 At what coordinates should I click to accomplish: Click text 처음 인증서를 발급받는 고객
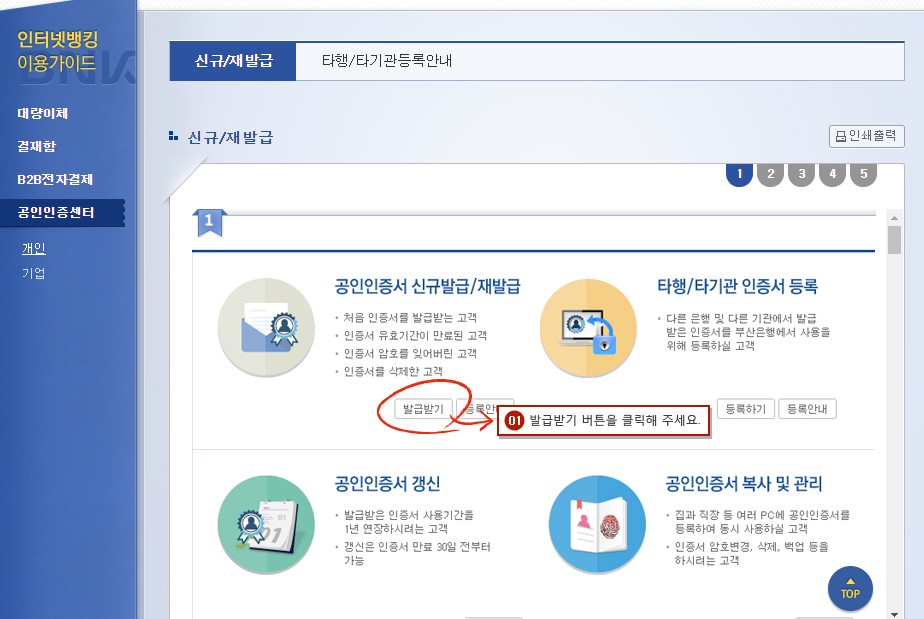coord(410,318)
